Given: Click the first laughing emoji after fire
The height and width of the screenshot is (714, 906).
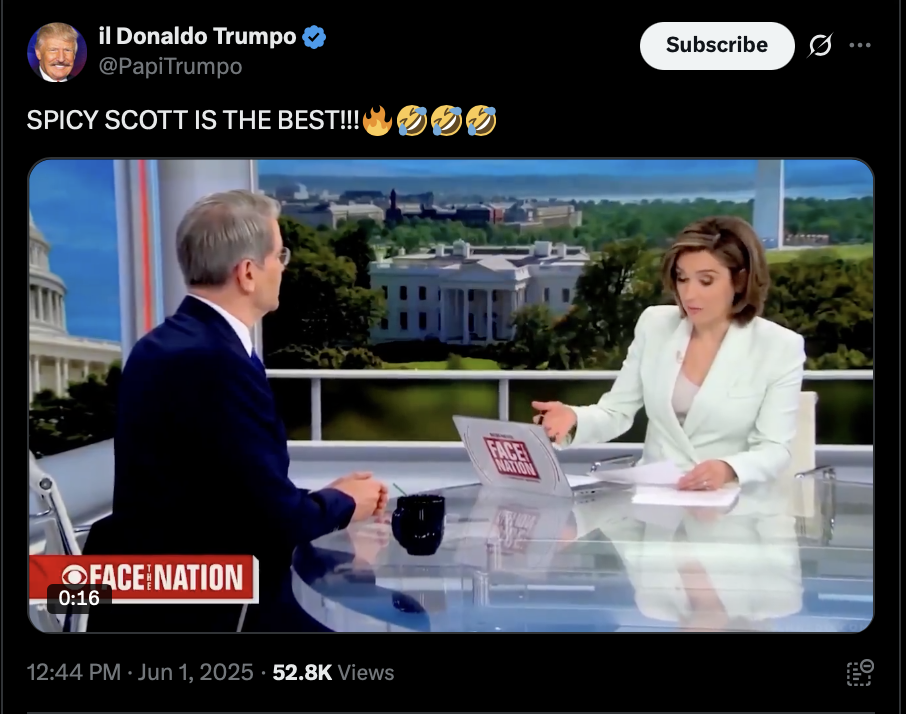Looking at the screenshot, I should pos(412,120).
